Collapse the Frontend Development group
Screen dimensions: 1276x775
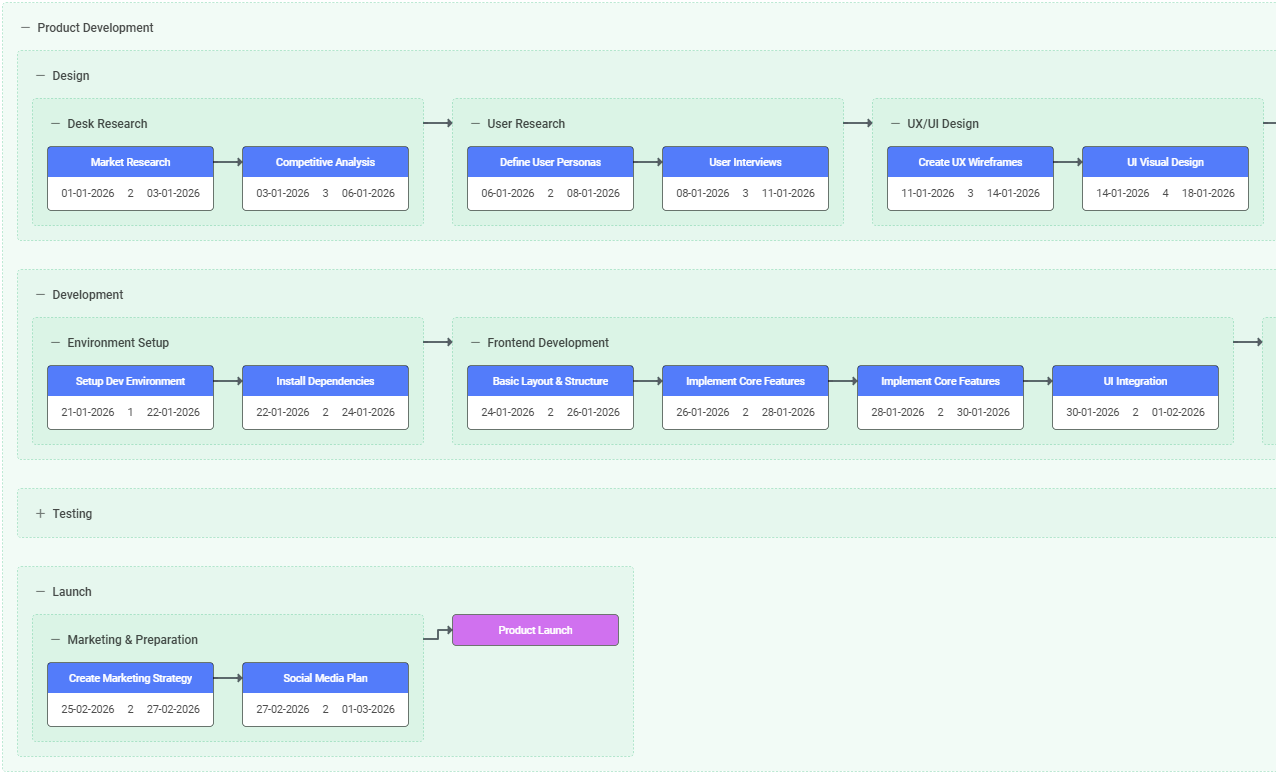click(x=476, y=343)
